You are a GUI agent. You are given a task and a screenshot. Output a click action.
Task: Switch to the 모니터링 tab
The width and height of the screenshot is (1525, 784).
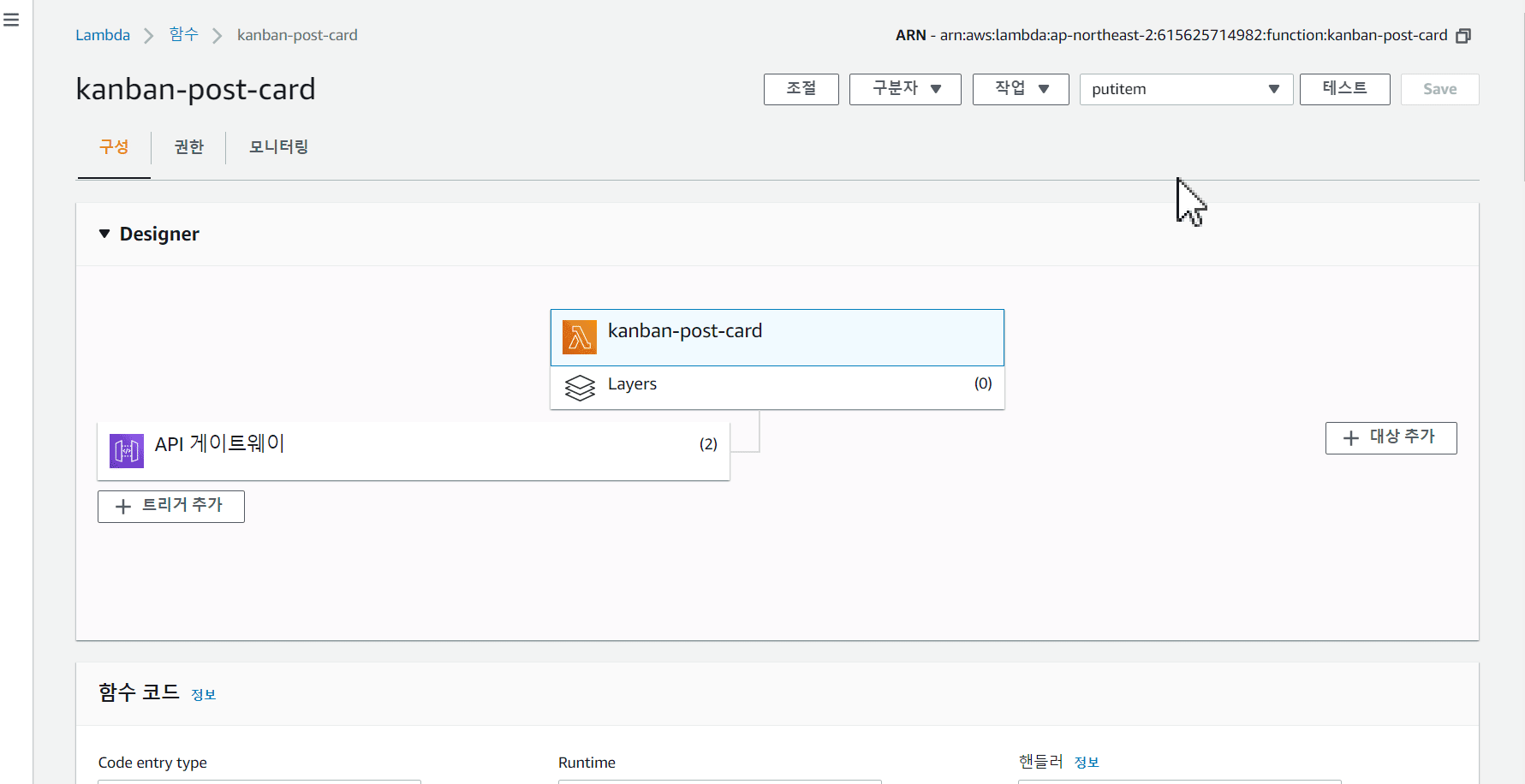(278, 147)
